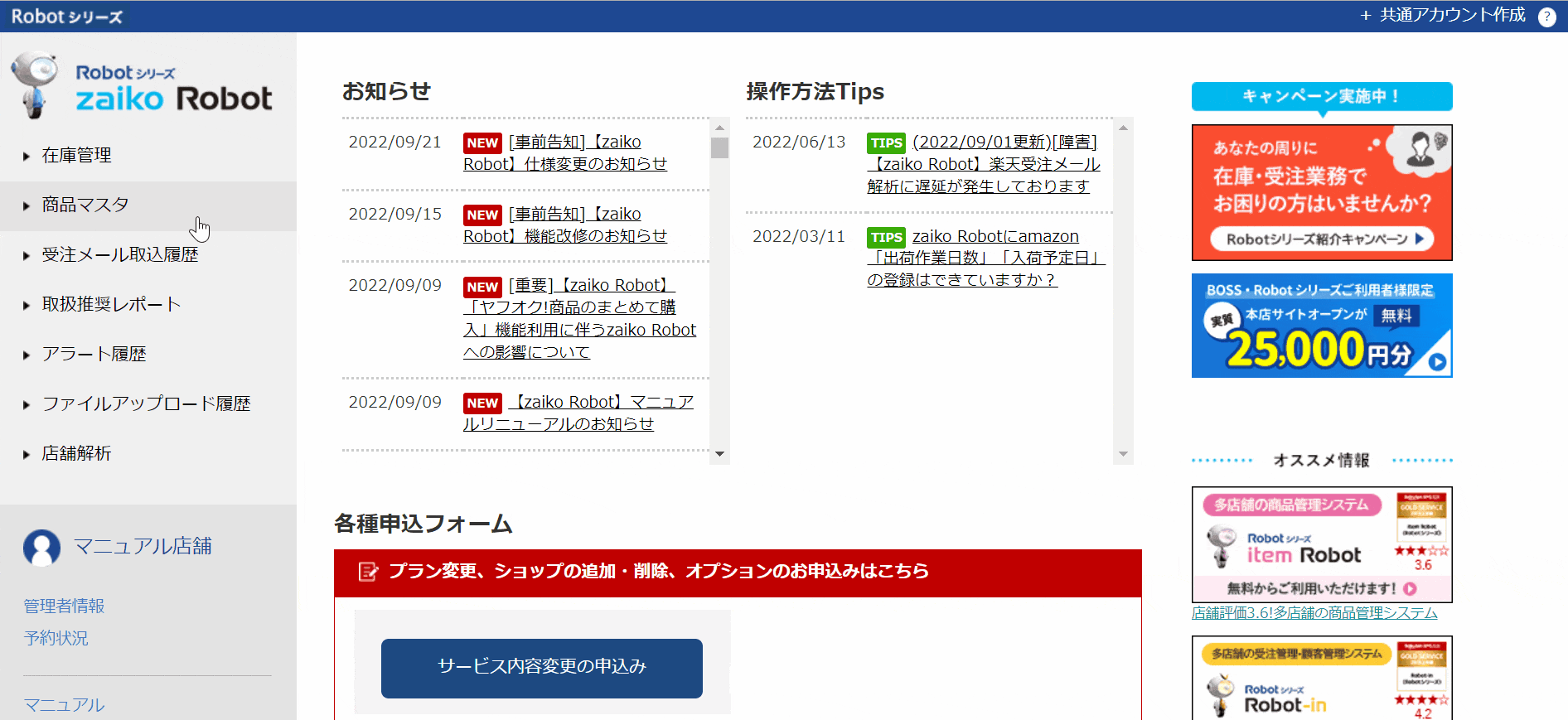
Task: Click the TIPS badge on the 2022/06/13 entry
Action: coord(886,143)
